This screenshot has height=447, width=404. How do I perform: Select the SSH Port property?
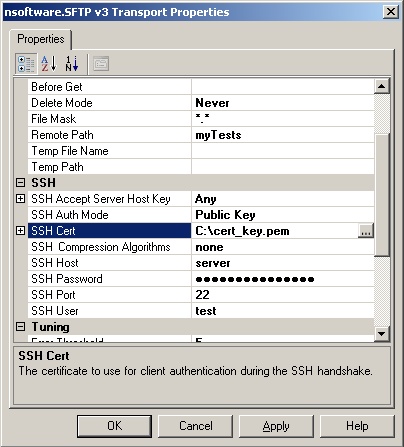[x=109, y=295]
